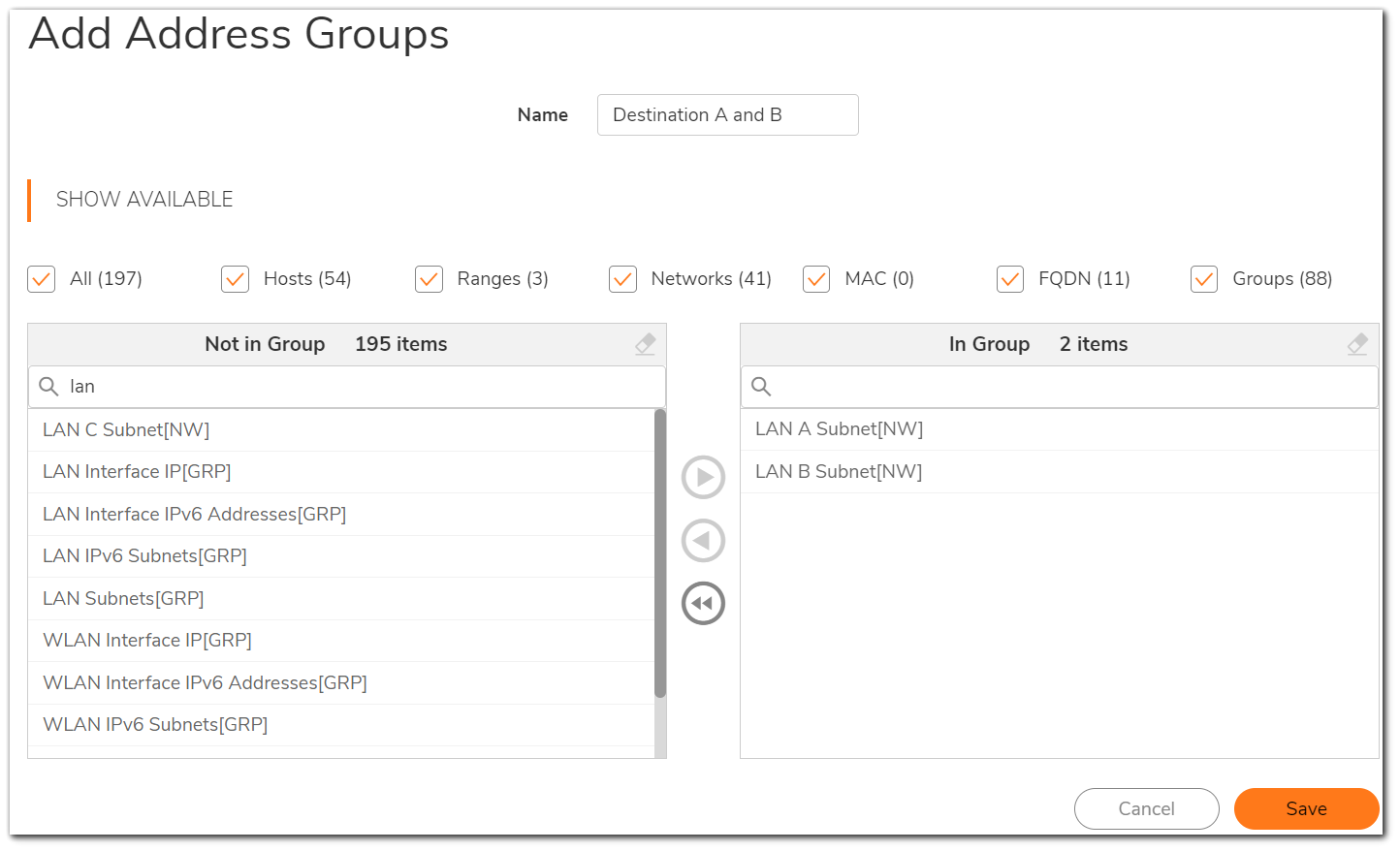Click the add-to-group right arrow icon
The width and height of the screenshot is (1400, 852).
[x=703, y=478]
